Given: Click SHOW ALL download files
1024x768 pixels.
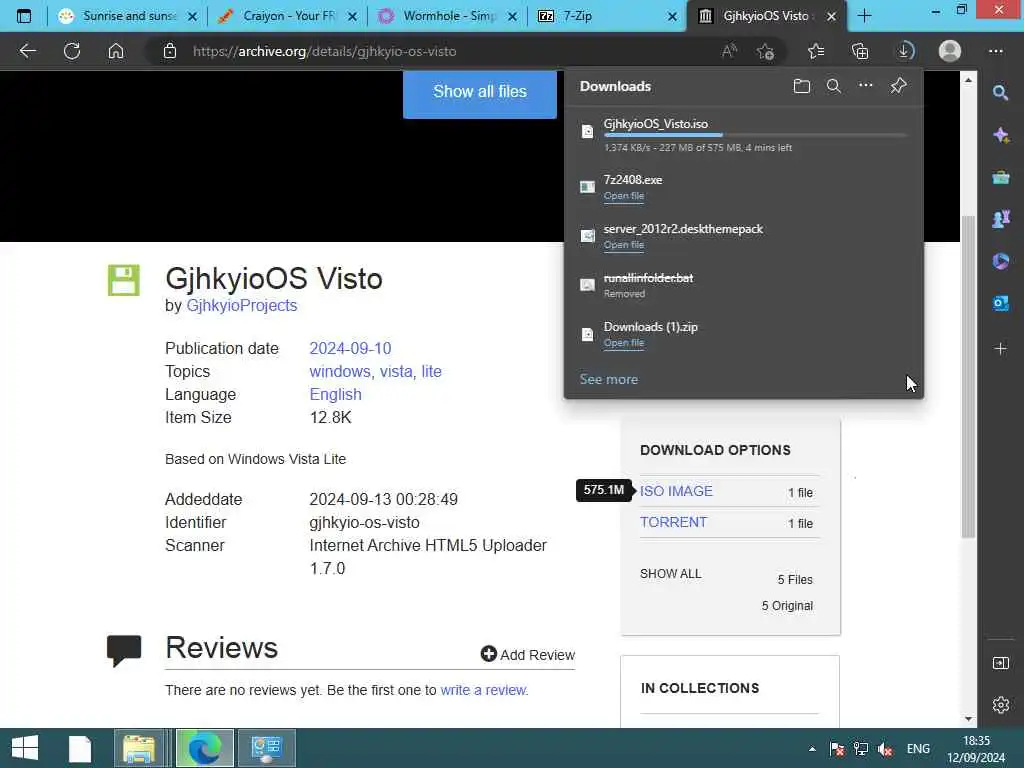Looking at the screenshot, I should (670, 574).
